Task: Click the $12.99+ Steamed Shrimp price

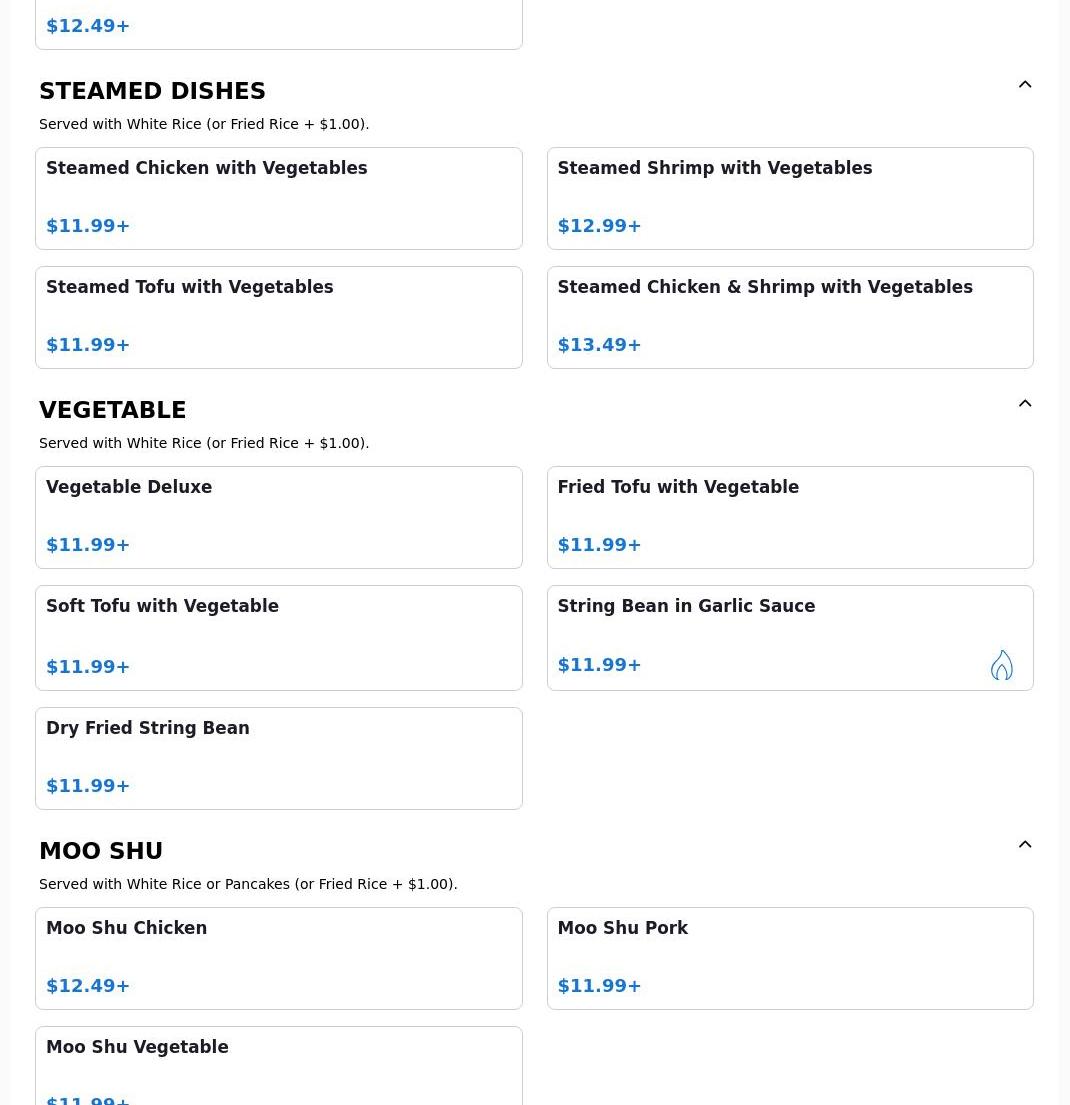Action: (x=599, y=226)
